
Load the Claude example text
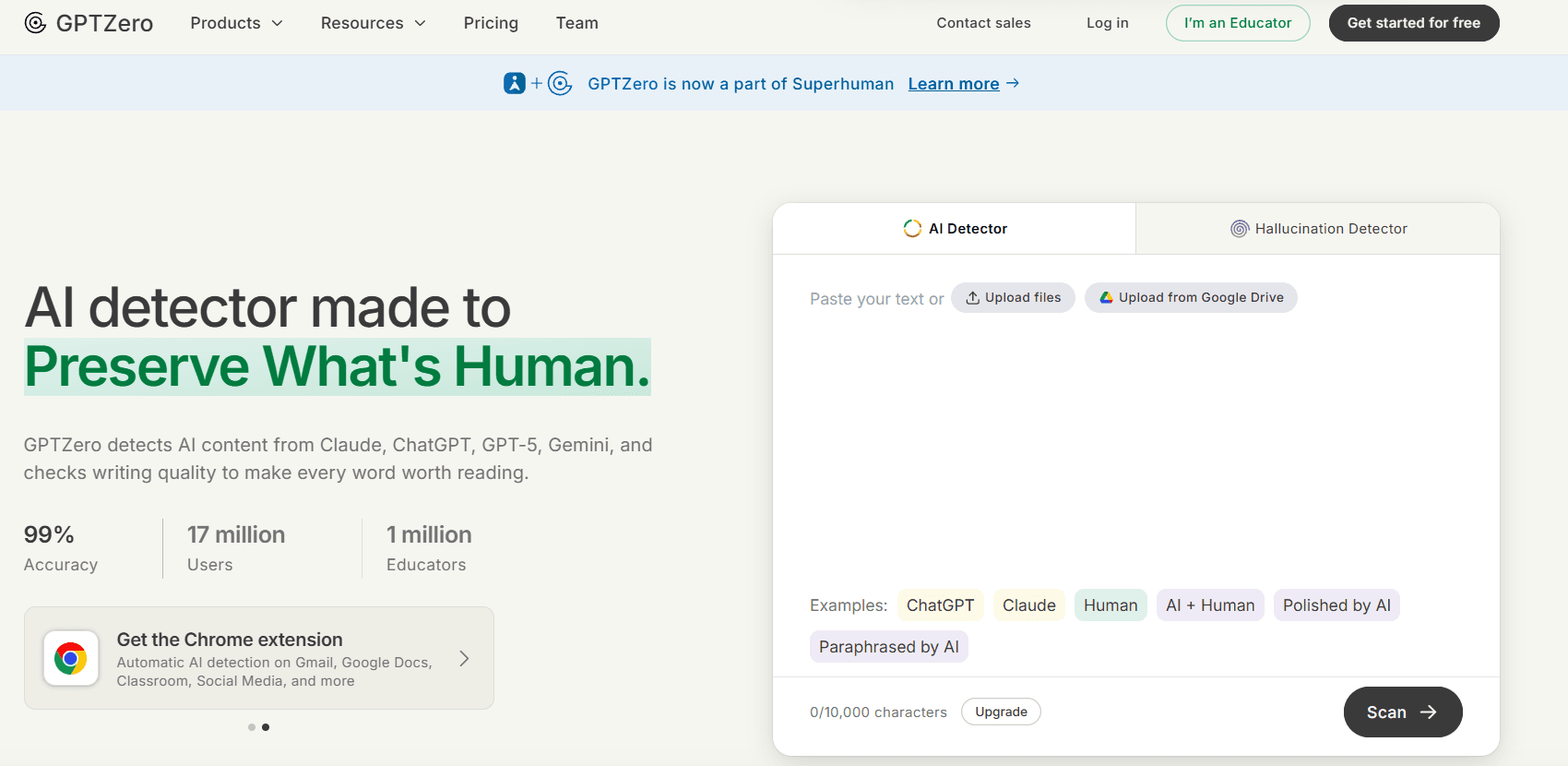pos(1029,605)
